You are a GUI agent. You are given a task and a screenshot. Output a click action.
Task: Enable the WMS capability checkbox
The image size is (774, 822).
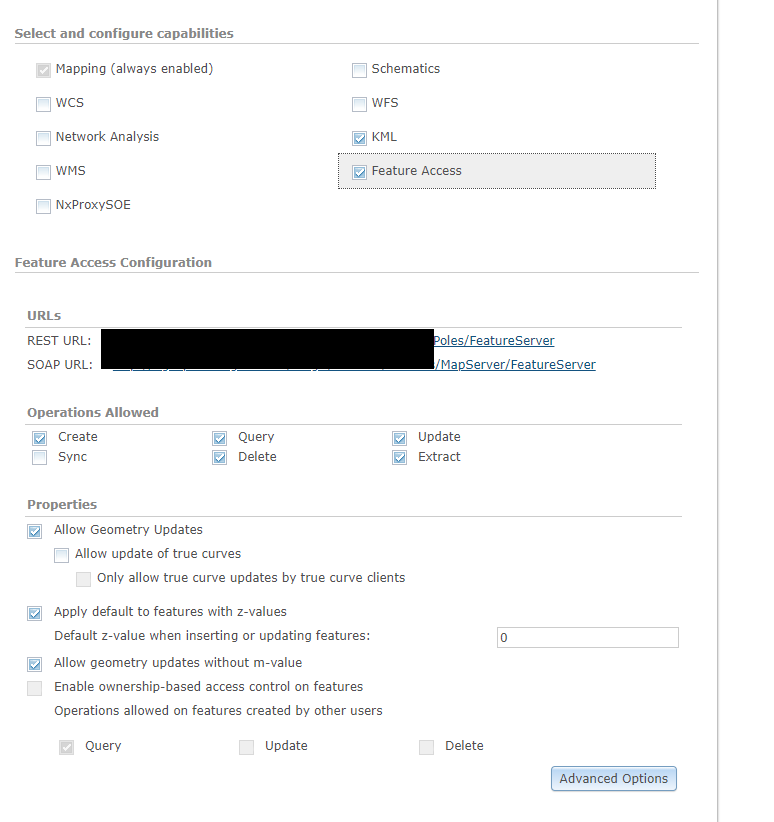(43, 172)
